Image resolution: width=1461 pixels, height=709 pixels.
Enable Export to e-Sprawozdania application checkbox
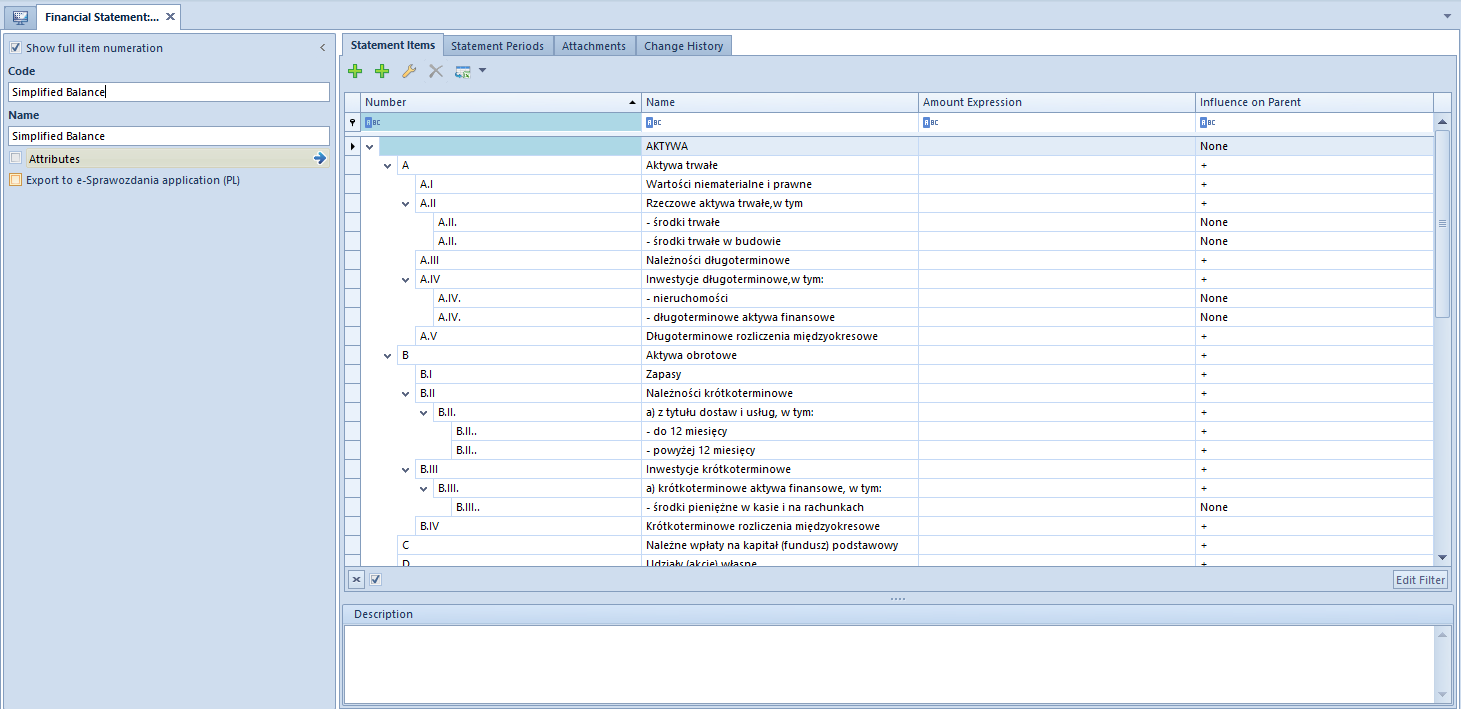pos(15,180)
